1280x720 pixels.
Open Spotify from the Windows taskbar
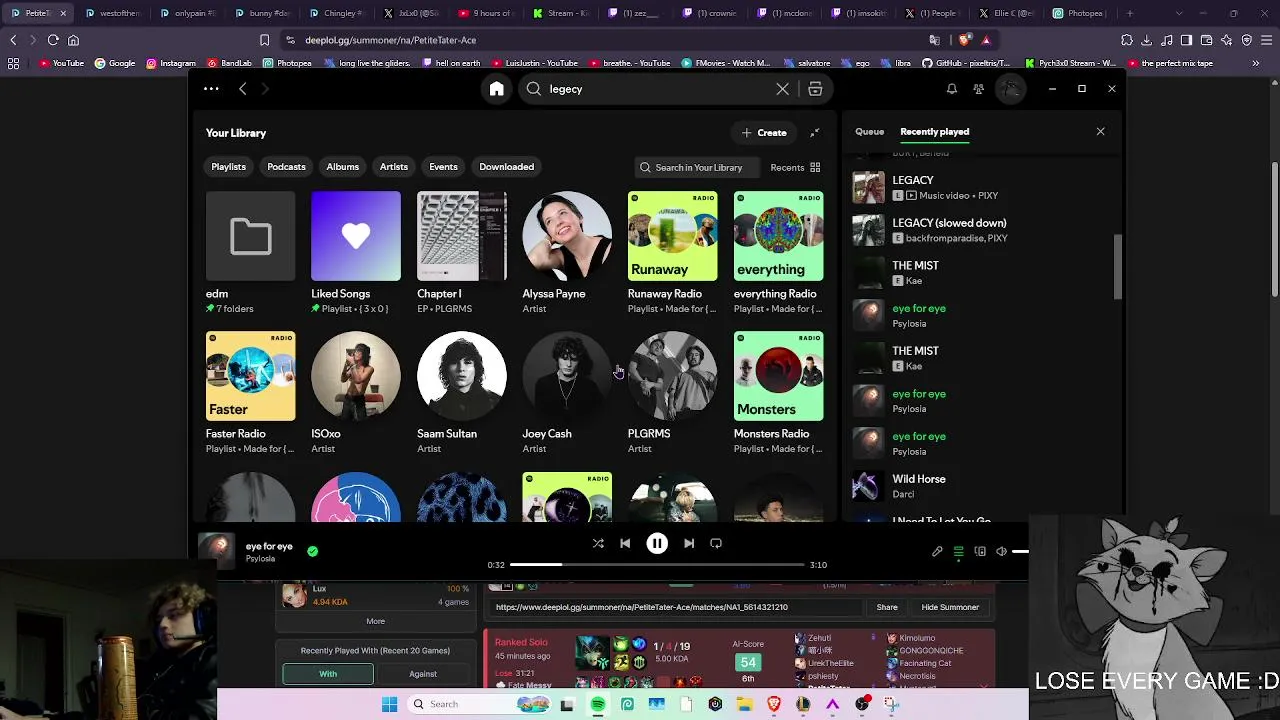click(x=597, y=704)
